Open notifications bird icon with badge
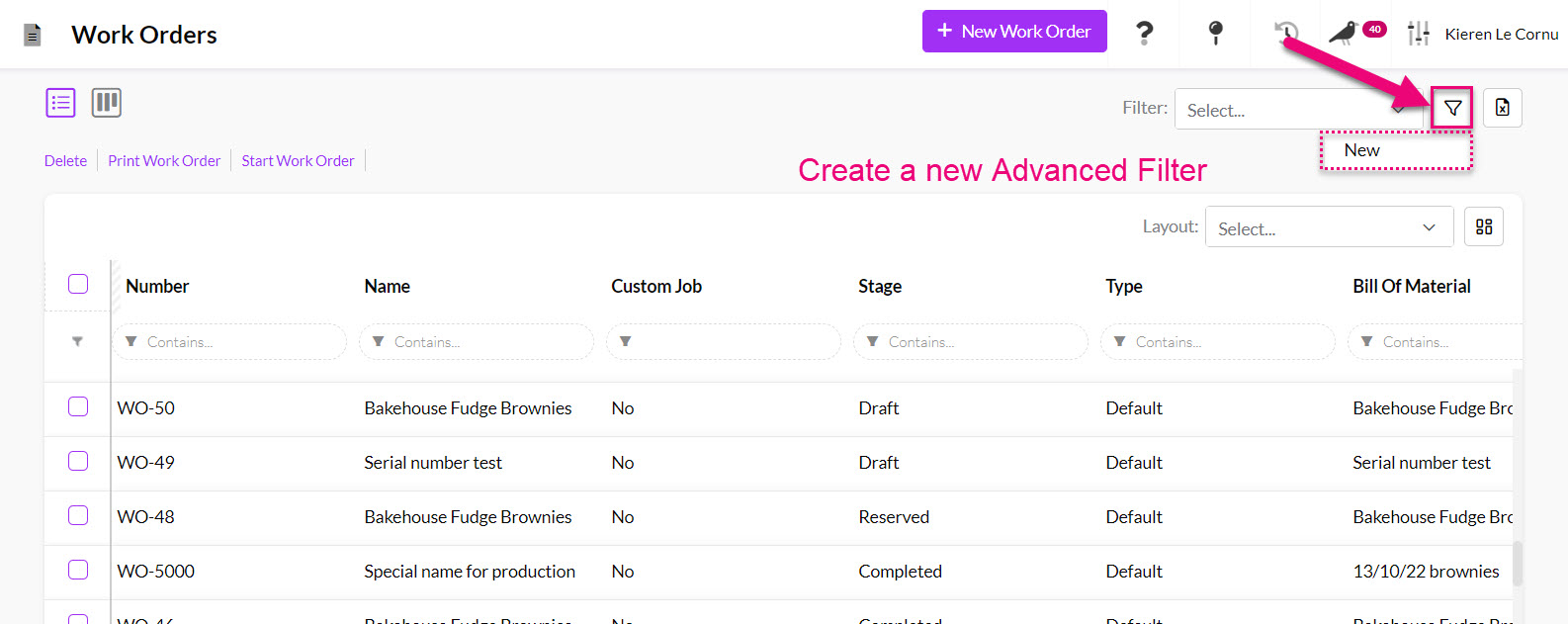This screenshot has width=1568, height=624. pos(1345,34)
